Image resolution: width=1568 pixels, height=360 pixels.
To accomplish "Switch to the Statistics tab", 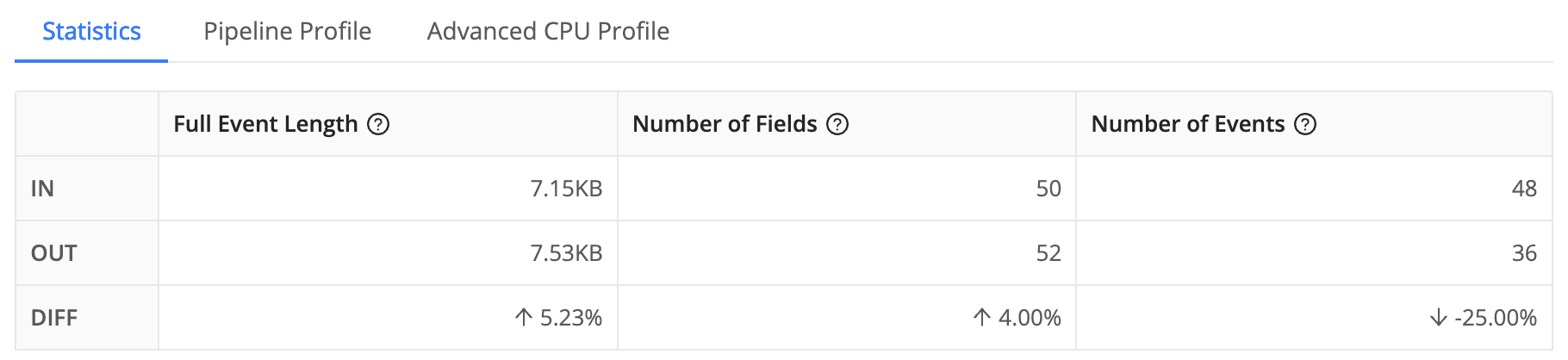I will [x=91, y=31].
